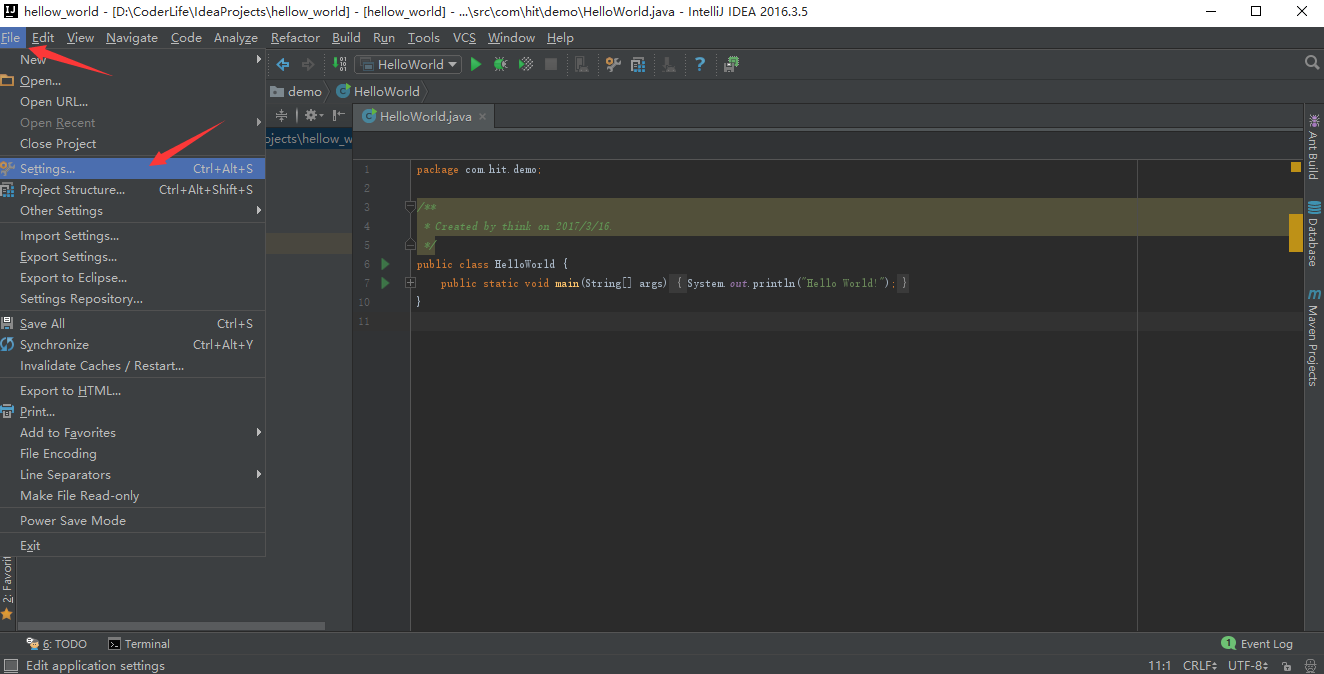
Task: Run HelloWorld with the green play icon
Action: (476, 64)
